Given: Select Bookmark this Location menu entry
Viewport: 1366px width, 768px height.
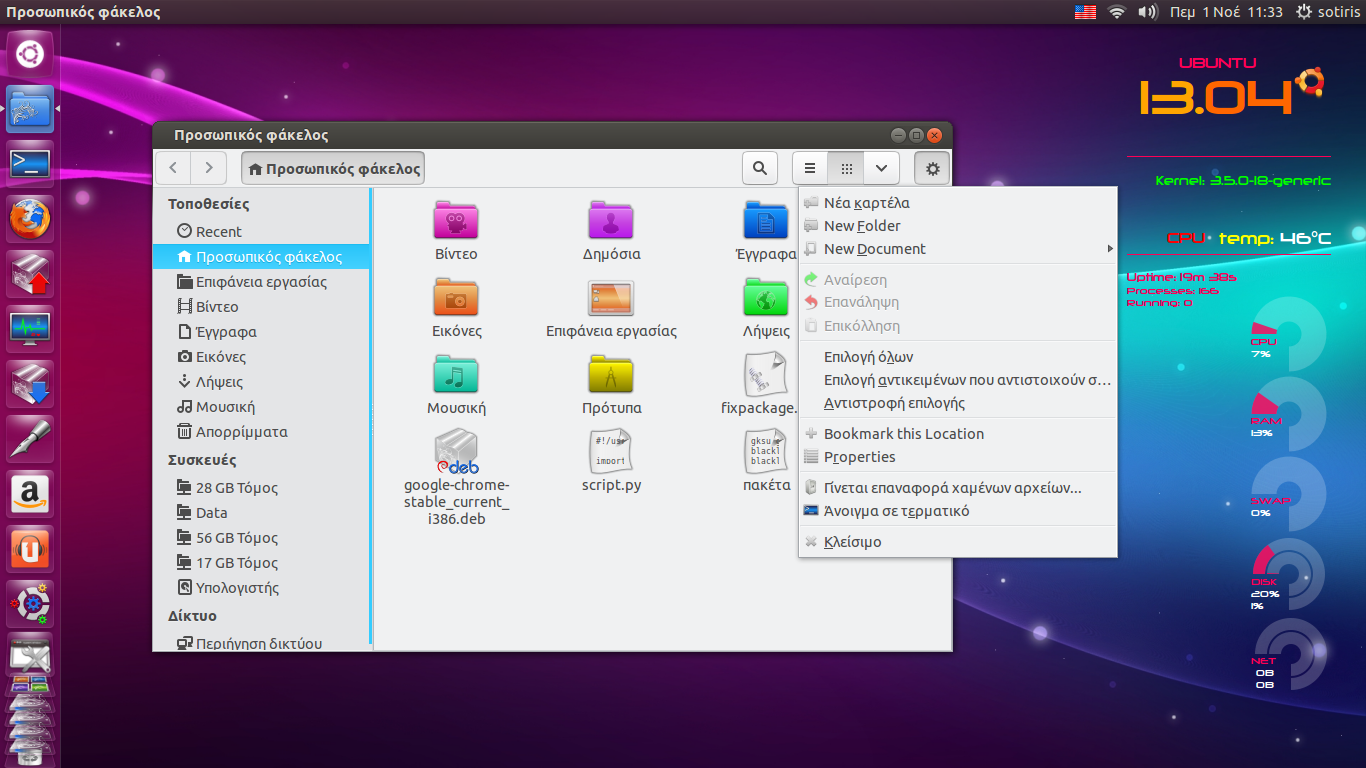Looking at the screenshot, I should click(x=903, y=434).
